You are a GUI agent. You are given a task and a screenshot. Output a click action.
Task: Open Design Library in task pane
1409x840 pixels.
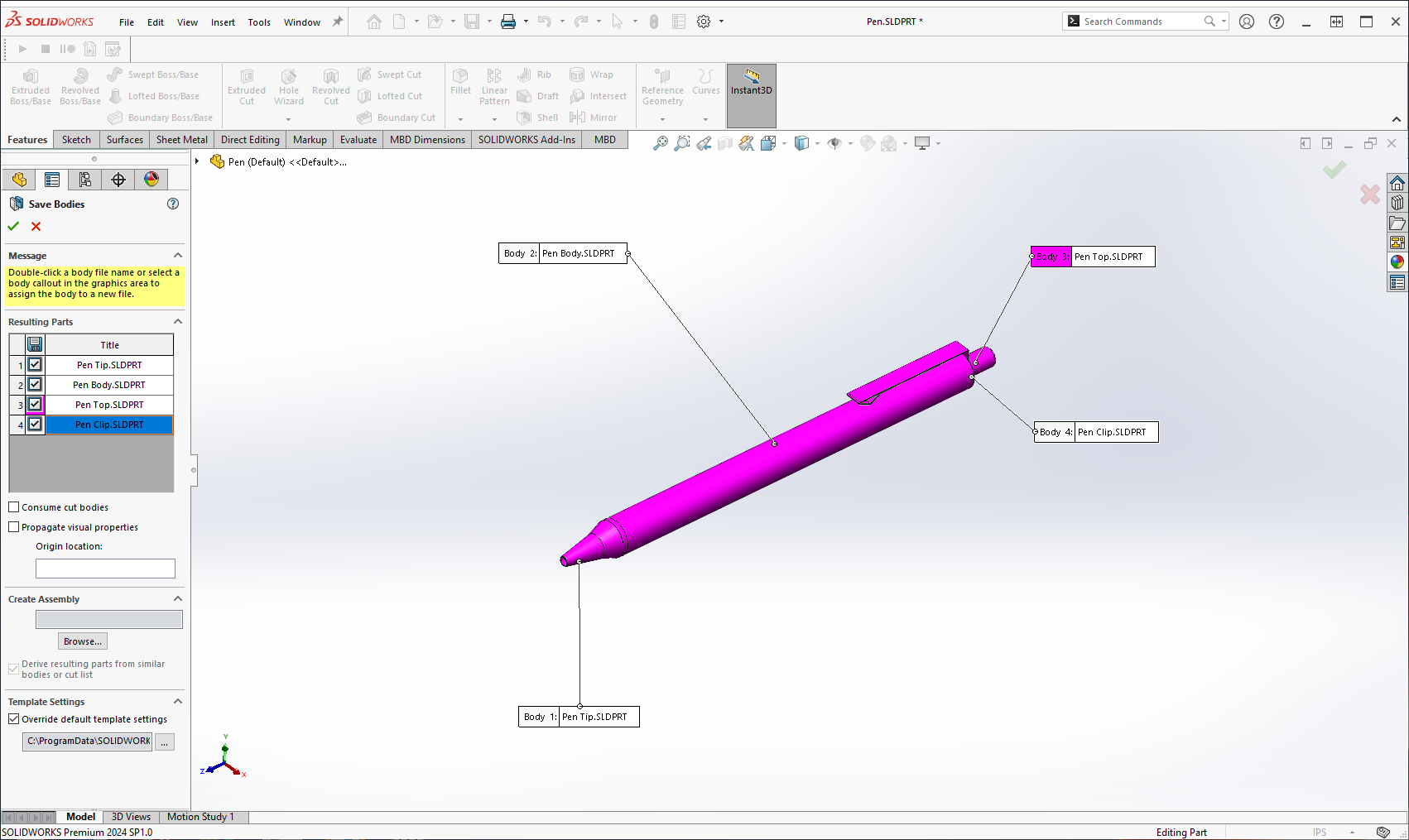coord(1397,203)
